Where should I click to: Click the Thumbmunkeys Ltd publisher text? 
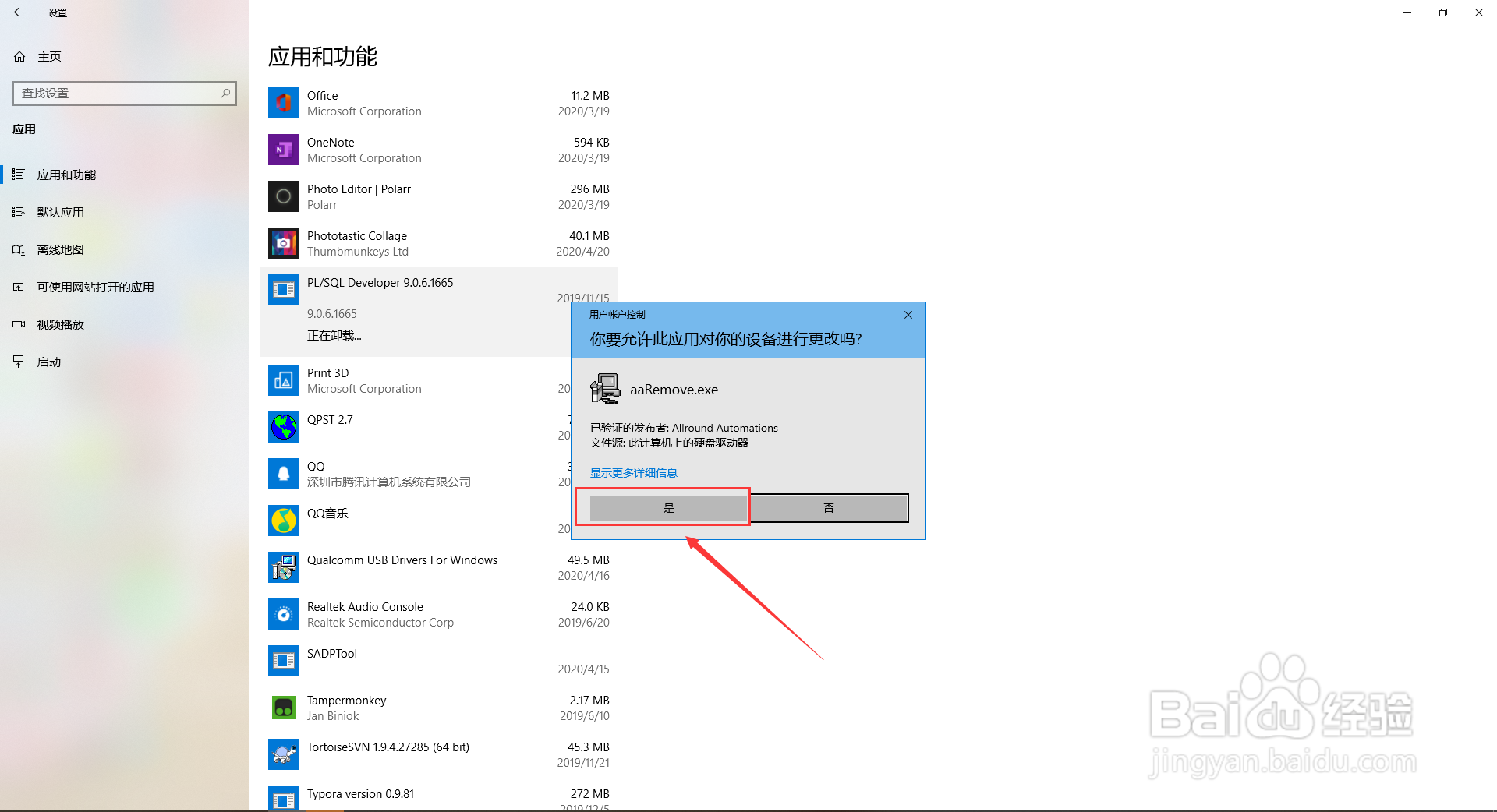pyautogui.click(x=358, y=251)
